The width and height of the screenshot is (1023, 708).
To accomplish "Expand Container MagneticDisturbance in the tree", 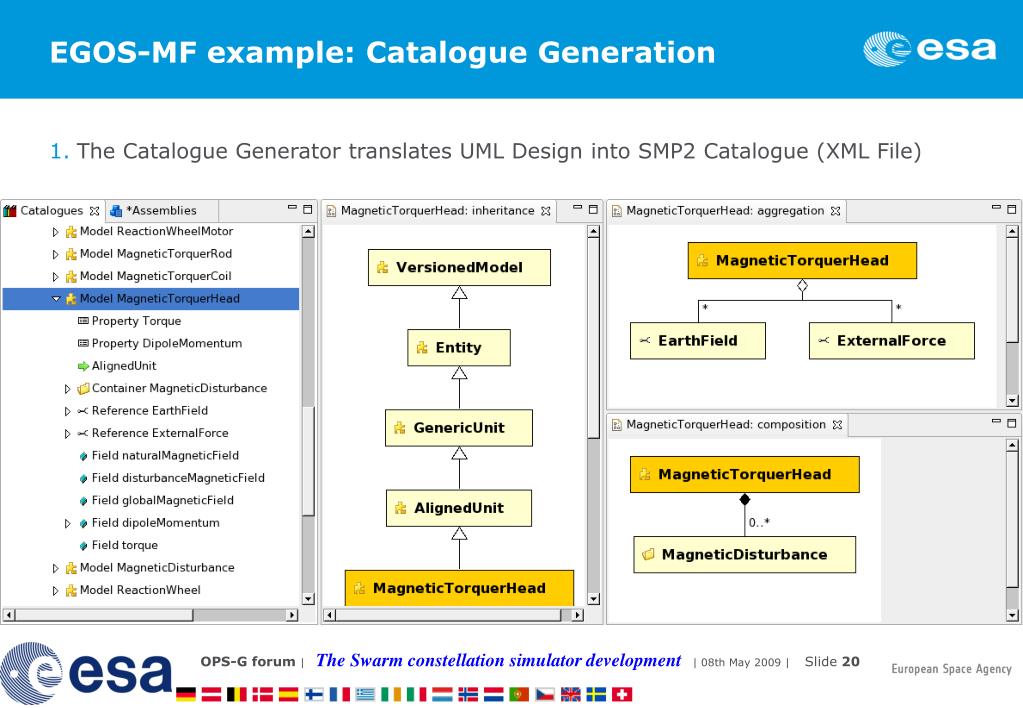I will [x=67, y=389].
